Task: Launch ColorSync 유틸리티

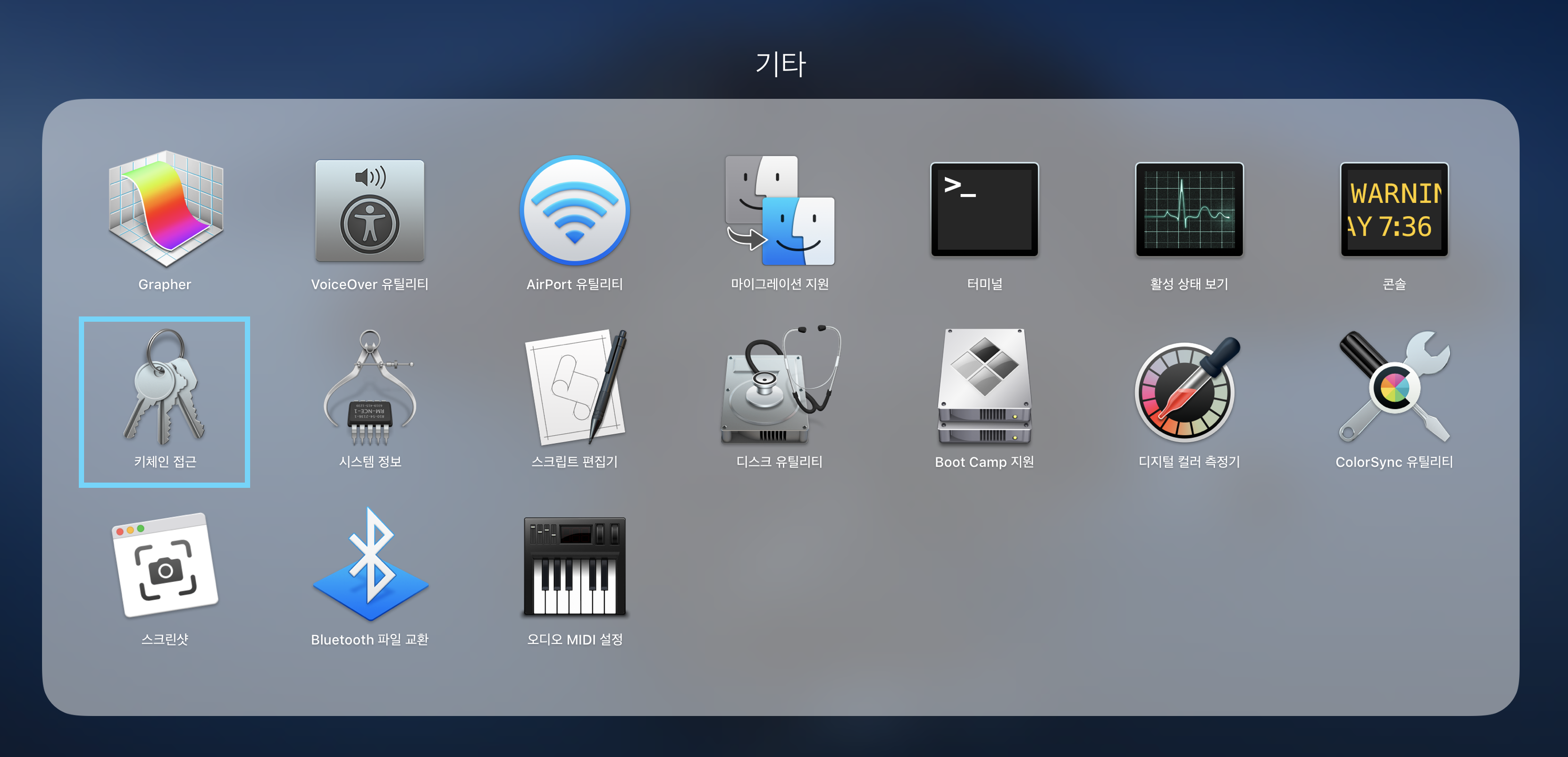Action: tap(1394, 387)
